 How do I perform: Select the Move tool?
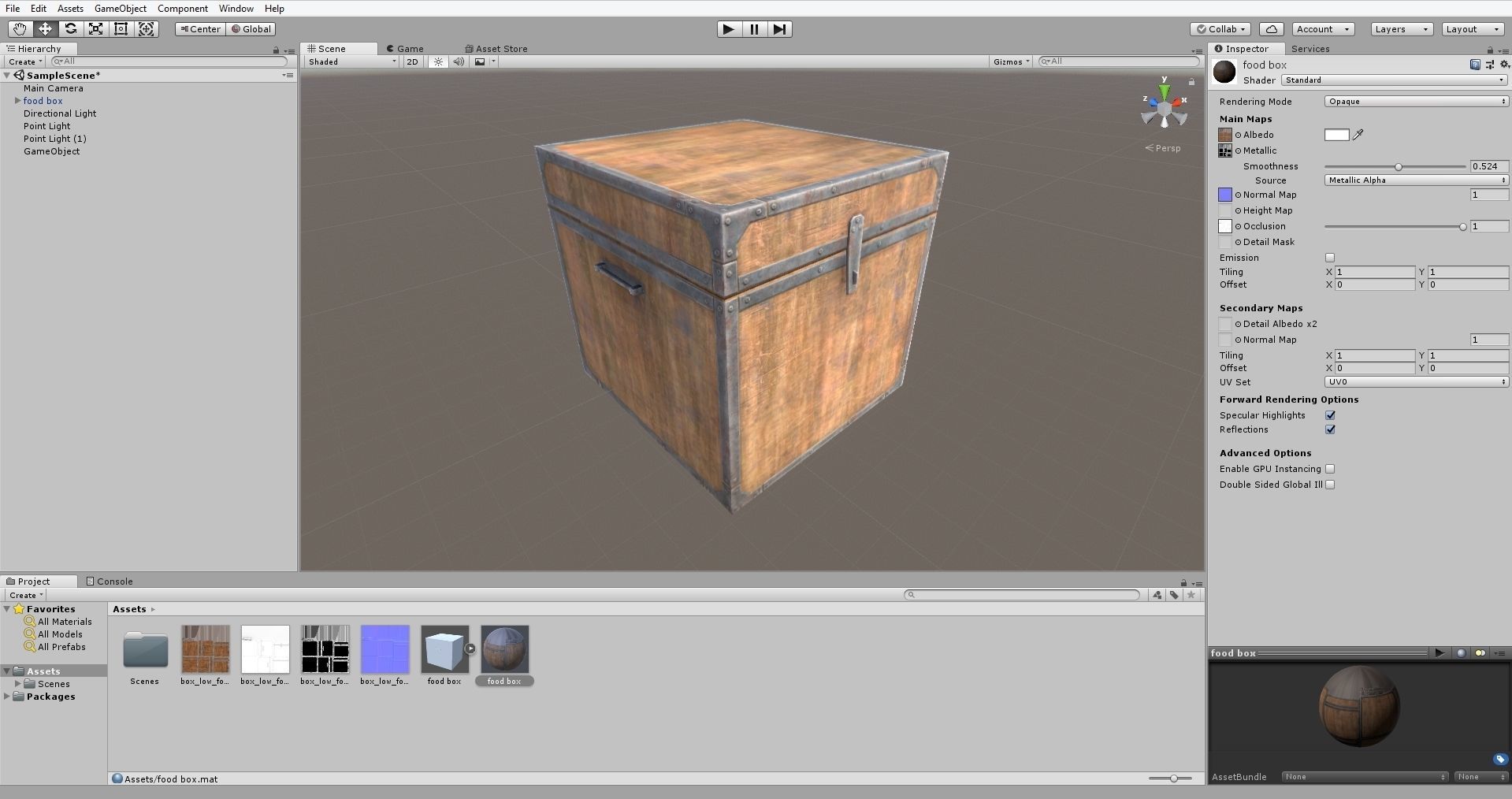(45, 29)
